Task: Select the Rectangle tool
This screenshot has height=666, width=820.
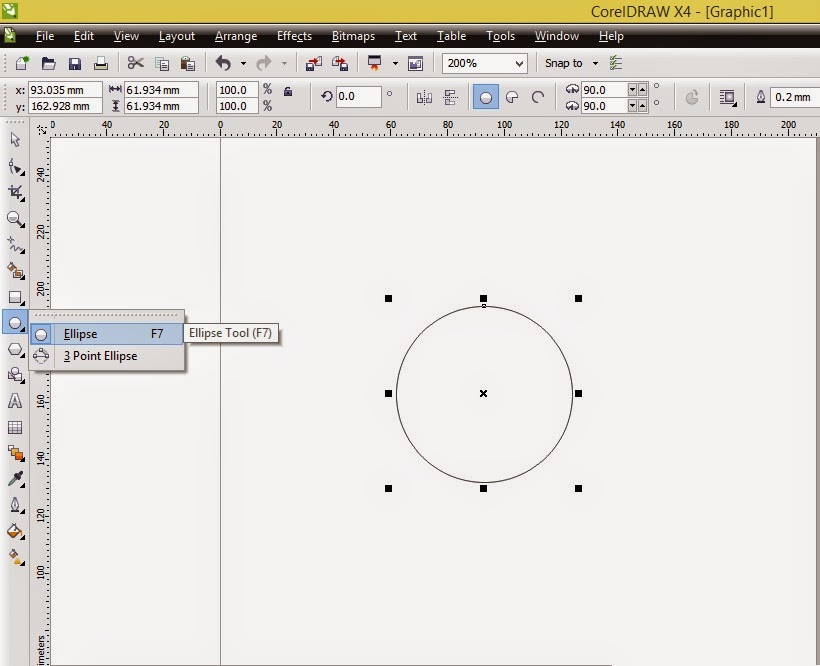Action: 16,297
